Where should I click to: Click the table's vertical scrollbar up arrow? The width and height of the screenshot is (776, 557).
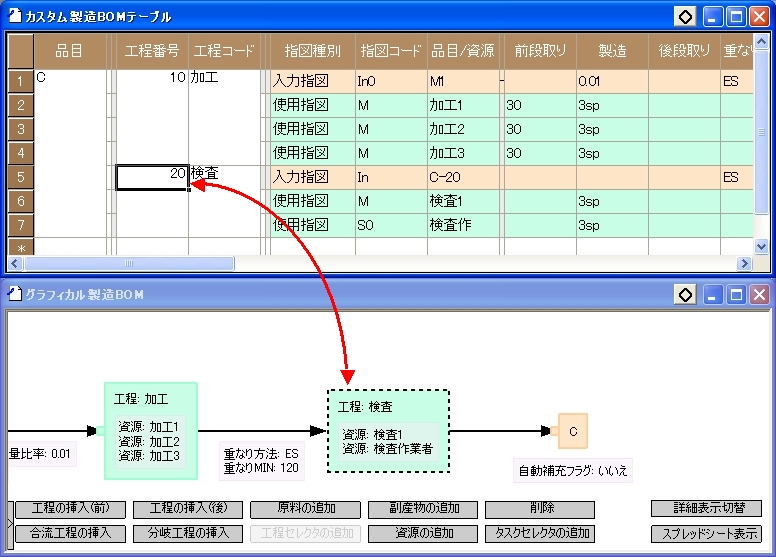coord(761,42)
